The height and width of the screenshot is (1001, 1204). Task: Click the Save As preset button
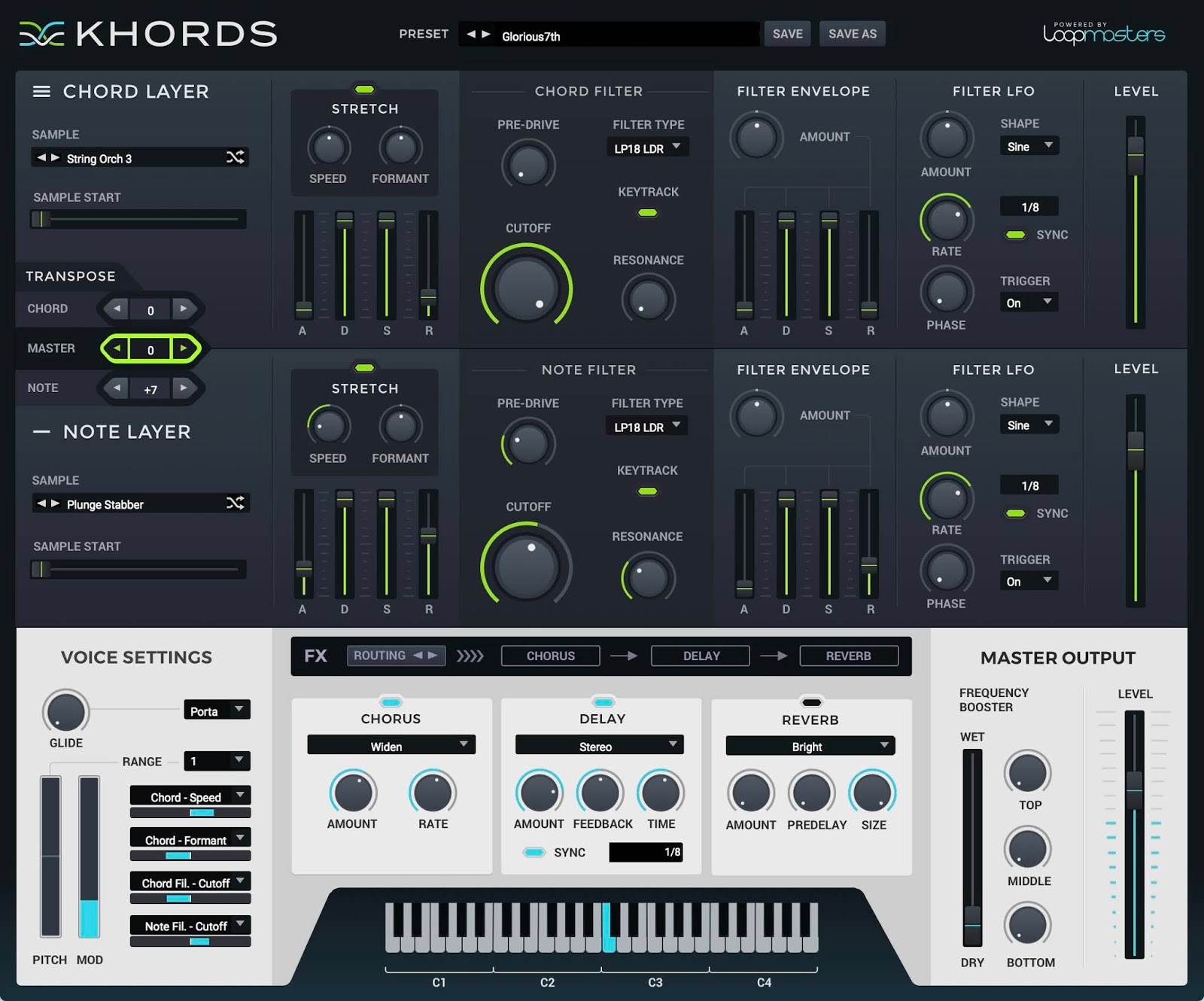coord(852,34)
